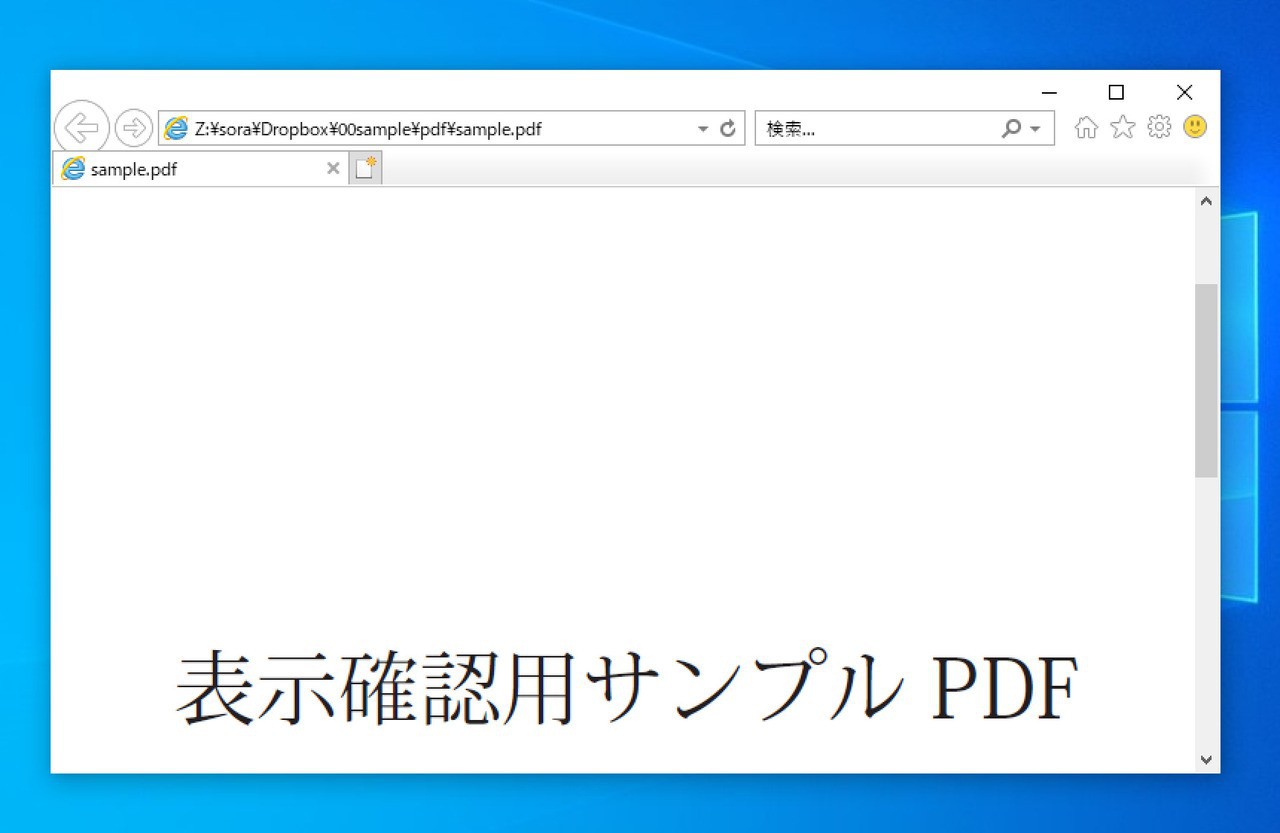Click the vertical scrollbar thumb

(x=1206, y=381)
